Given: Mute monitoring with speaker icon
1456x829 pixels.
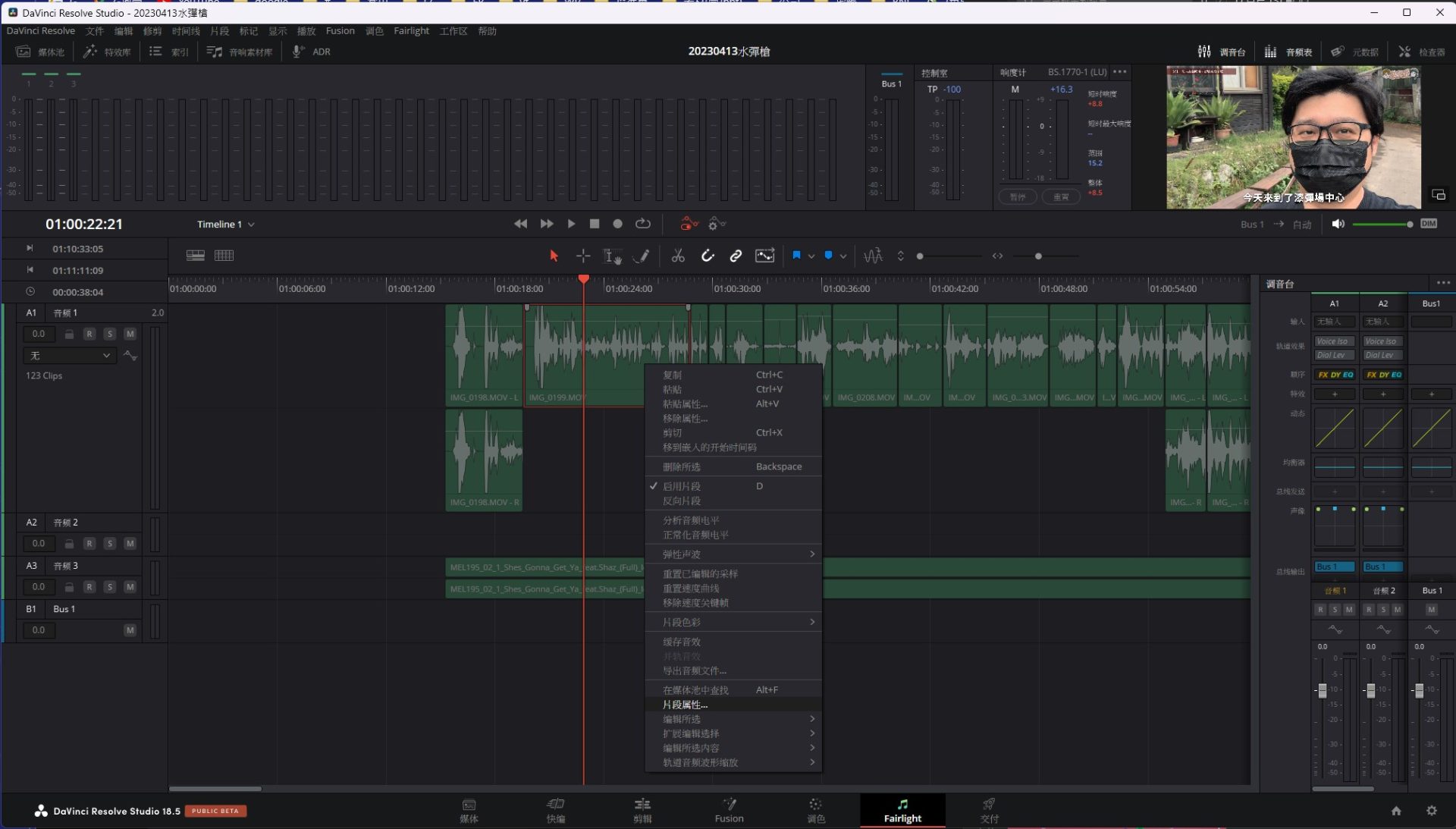Looking at the screenshot, I should 1338,224.
